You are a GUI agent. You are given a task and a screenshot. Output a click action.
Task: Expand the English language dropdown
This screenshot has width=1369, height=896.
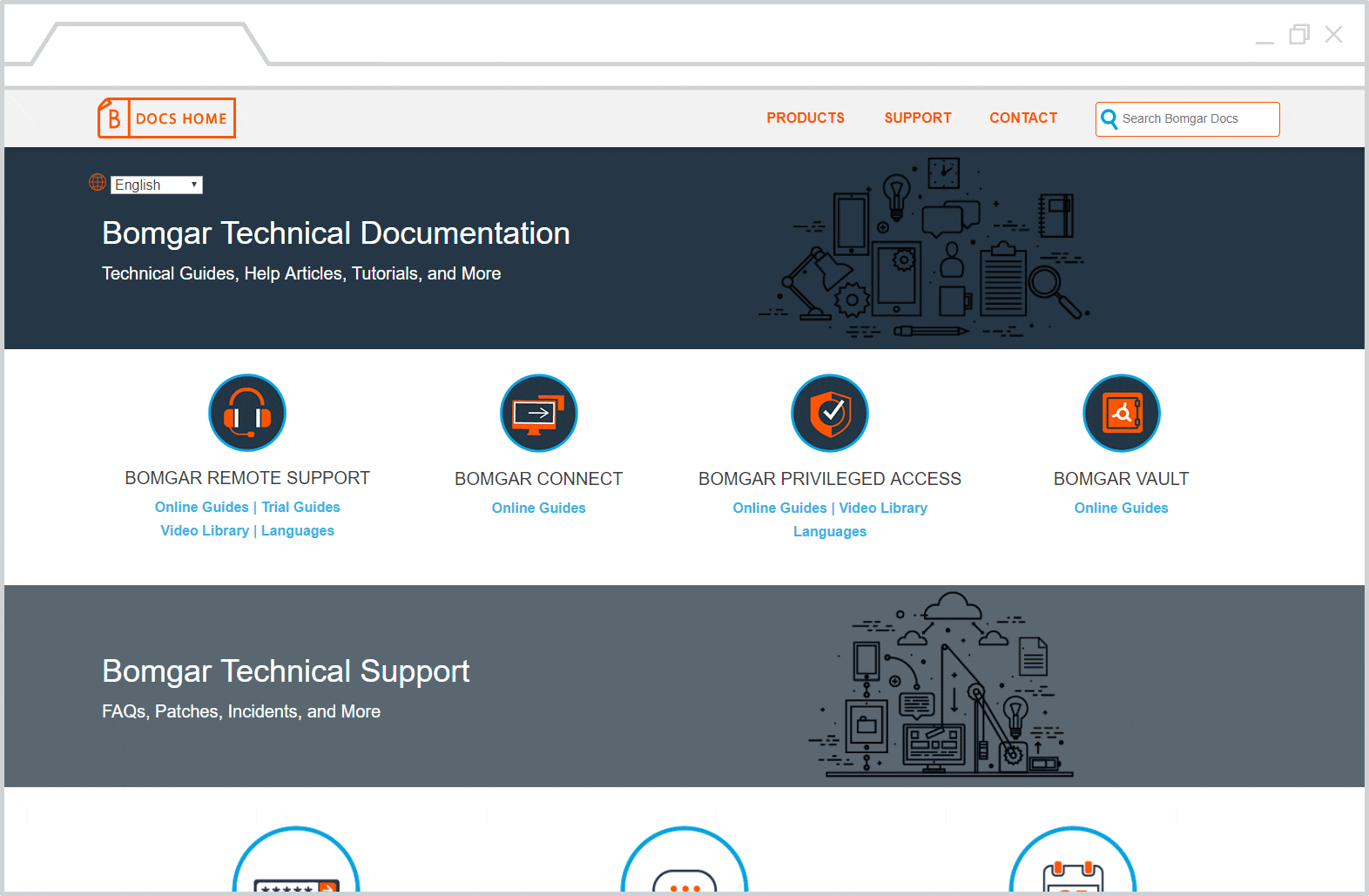157,185
